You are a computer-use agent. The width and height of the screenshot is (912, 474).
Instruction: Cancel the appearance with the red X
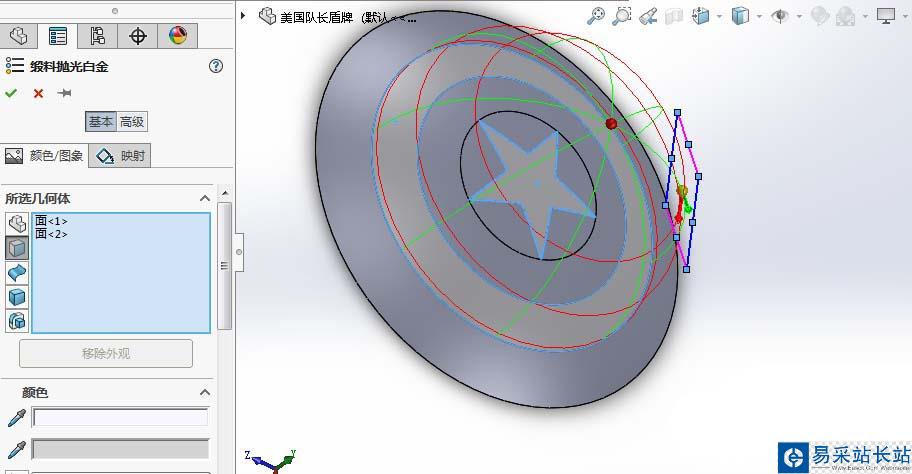pyautogui.click(x=38, y=93)
